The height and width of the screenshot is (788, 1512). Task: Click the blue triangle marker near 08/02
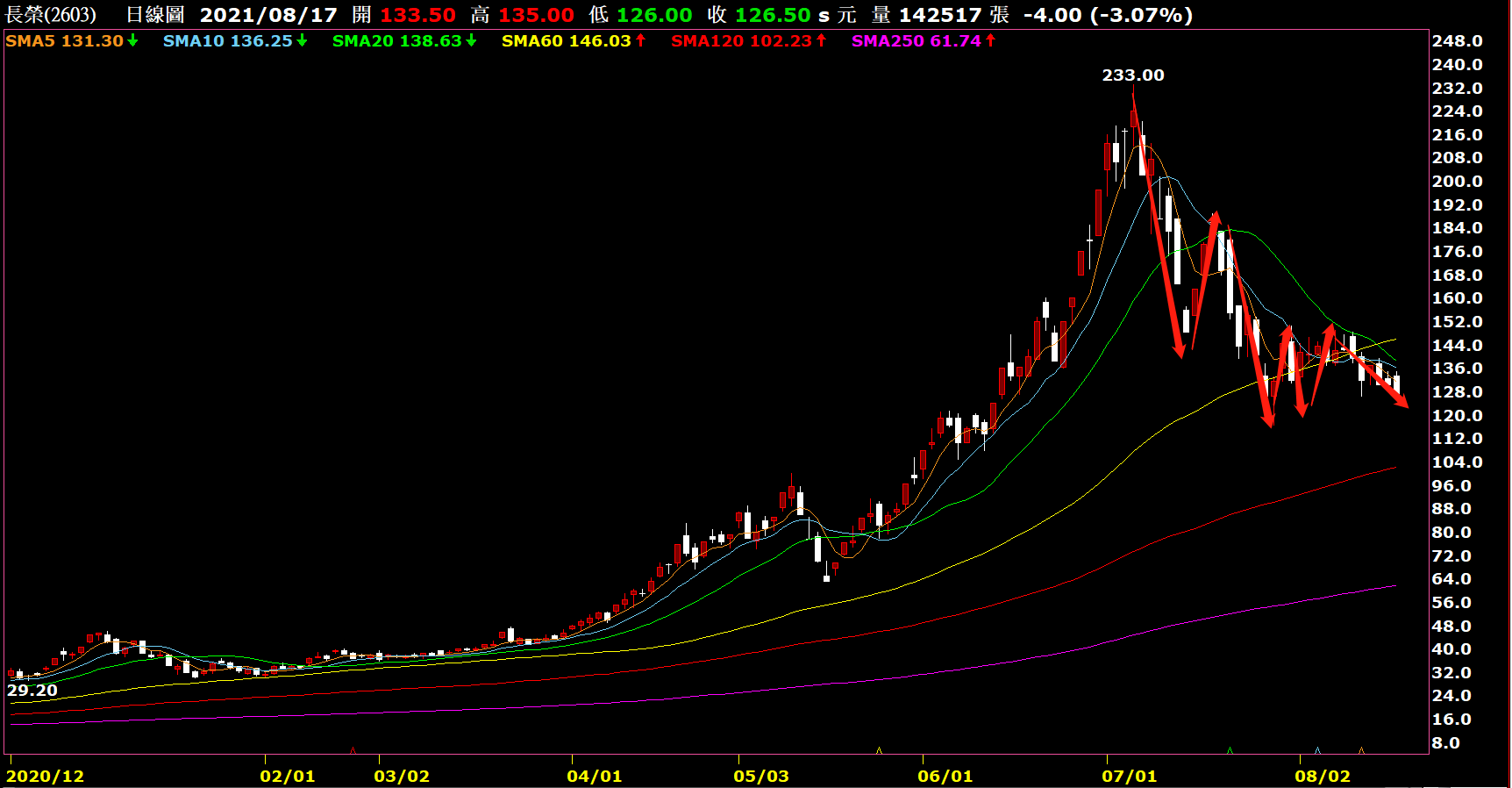(x=1317, y=750)
